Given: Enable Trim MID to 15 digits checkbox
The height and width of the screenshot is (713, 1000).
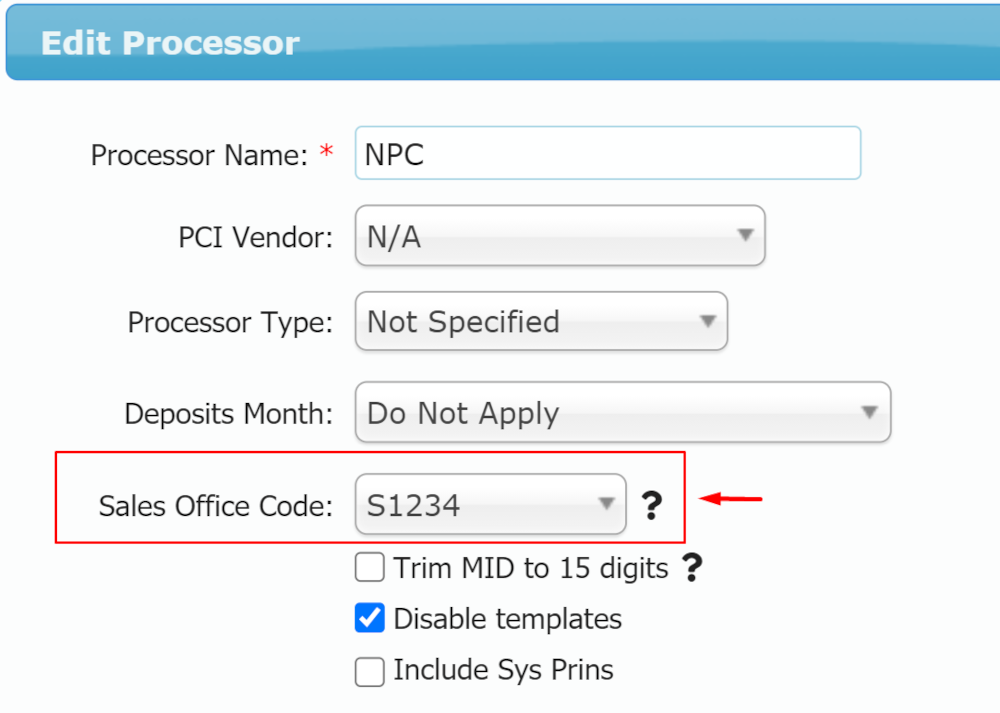Looking at the screenshot, I should (370, 569).
